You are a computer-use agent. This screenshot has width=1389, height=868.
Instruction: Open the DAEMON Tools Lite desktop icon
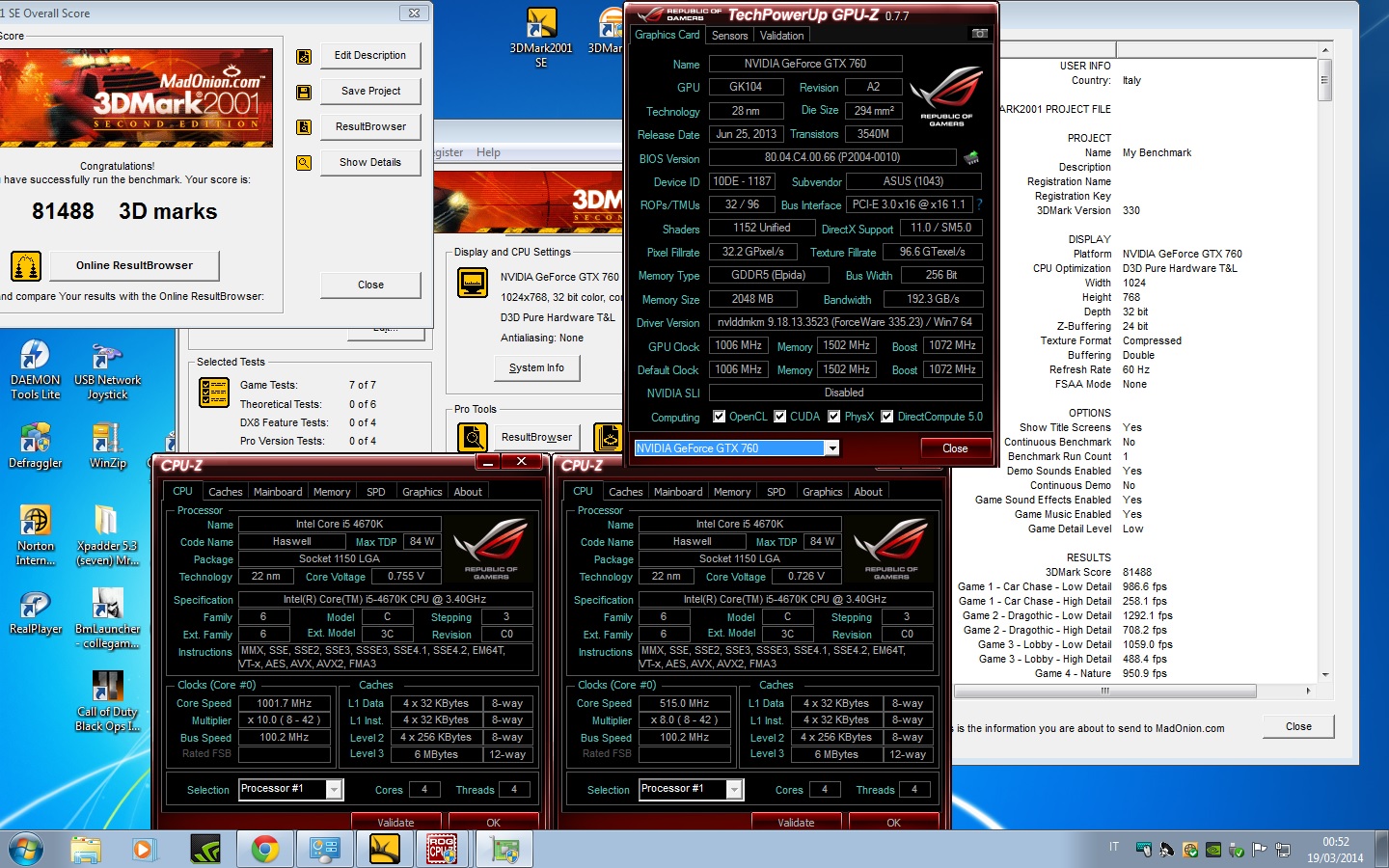click(36, 370)
